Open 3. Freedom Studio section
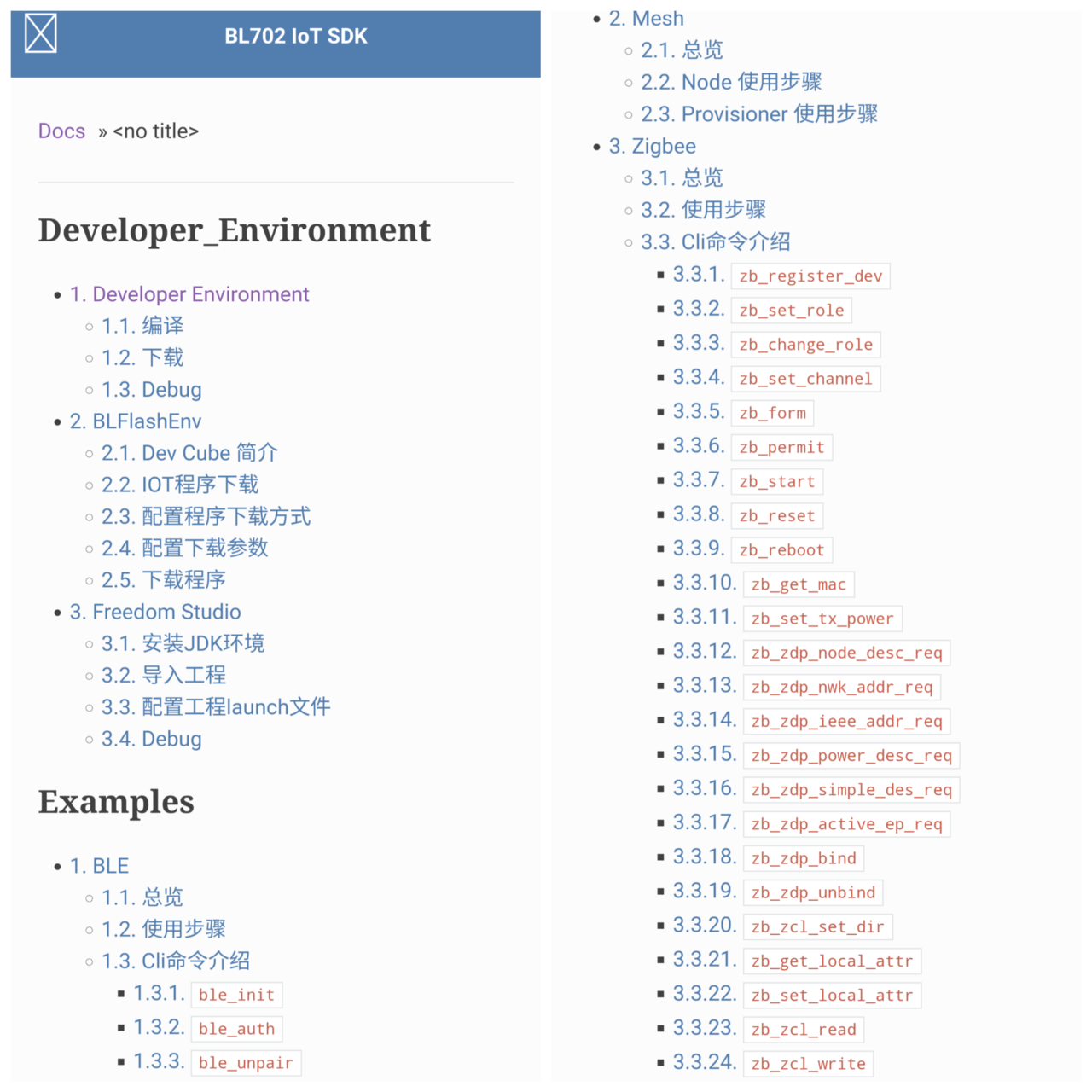This screenshot has width=1092, height=1092. pos(154,612)
